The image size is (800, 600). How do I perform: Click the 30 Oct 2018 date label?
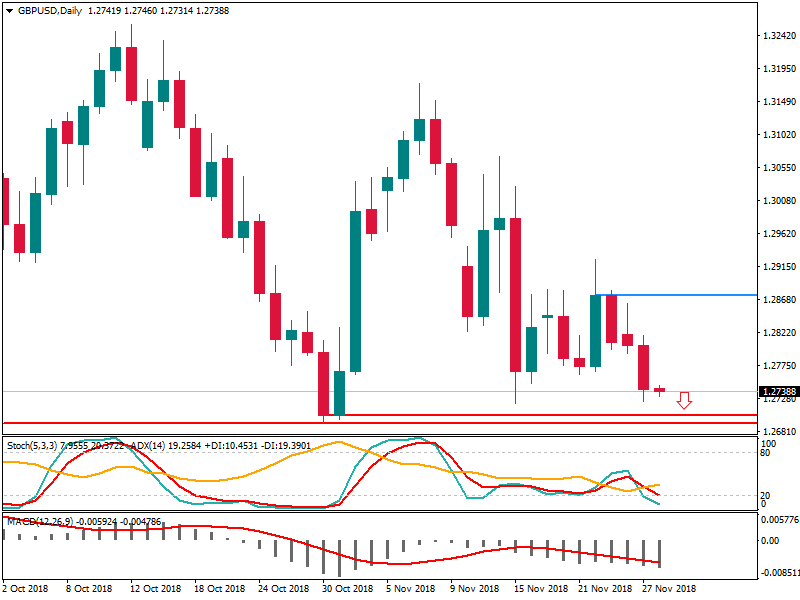click(348, 588)
